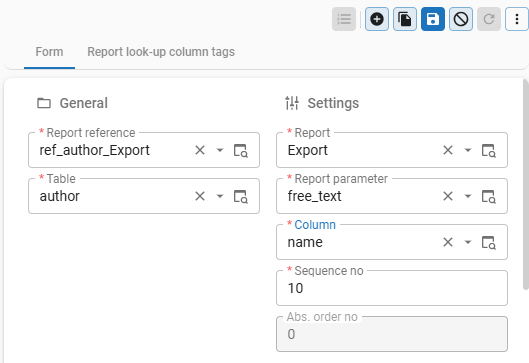The height and width of the screenshot is (363, 529).
Task: Copy the record with duplicate icon
Action: pyautogui.click(x=405, y=19)
